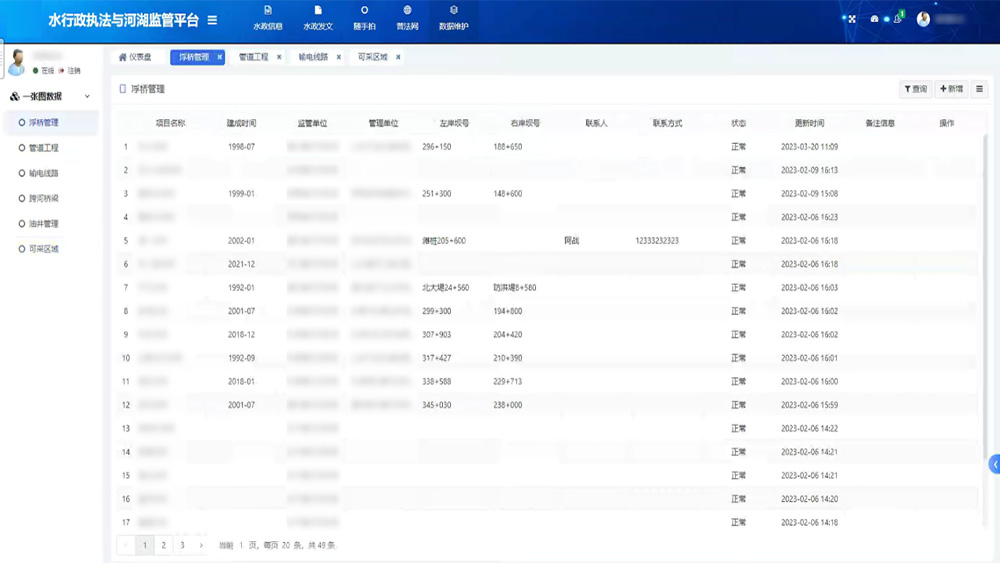Viewport: 1000px width, 563px height.
Task: Click the 查询 filter button
Action: coord(915,89)
